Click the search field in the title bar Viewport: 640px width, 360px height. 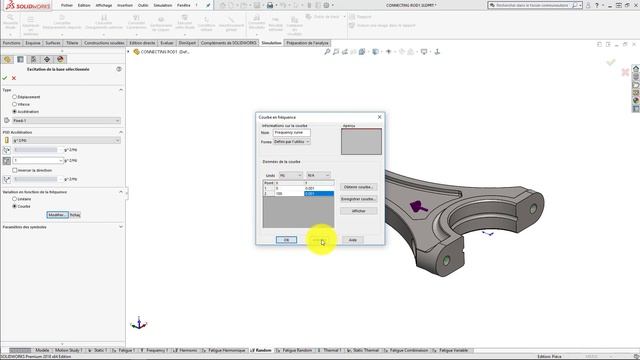point(535,5)
